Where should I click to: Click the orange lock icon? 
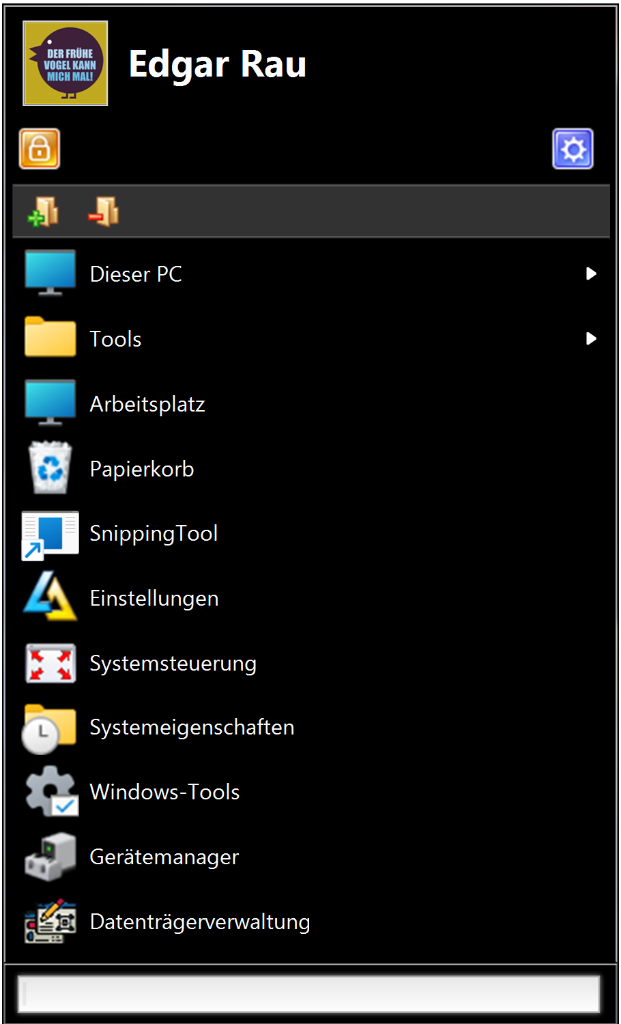click(39, 149)
